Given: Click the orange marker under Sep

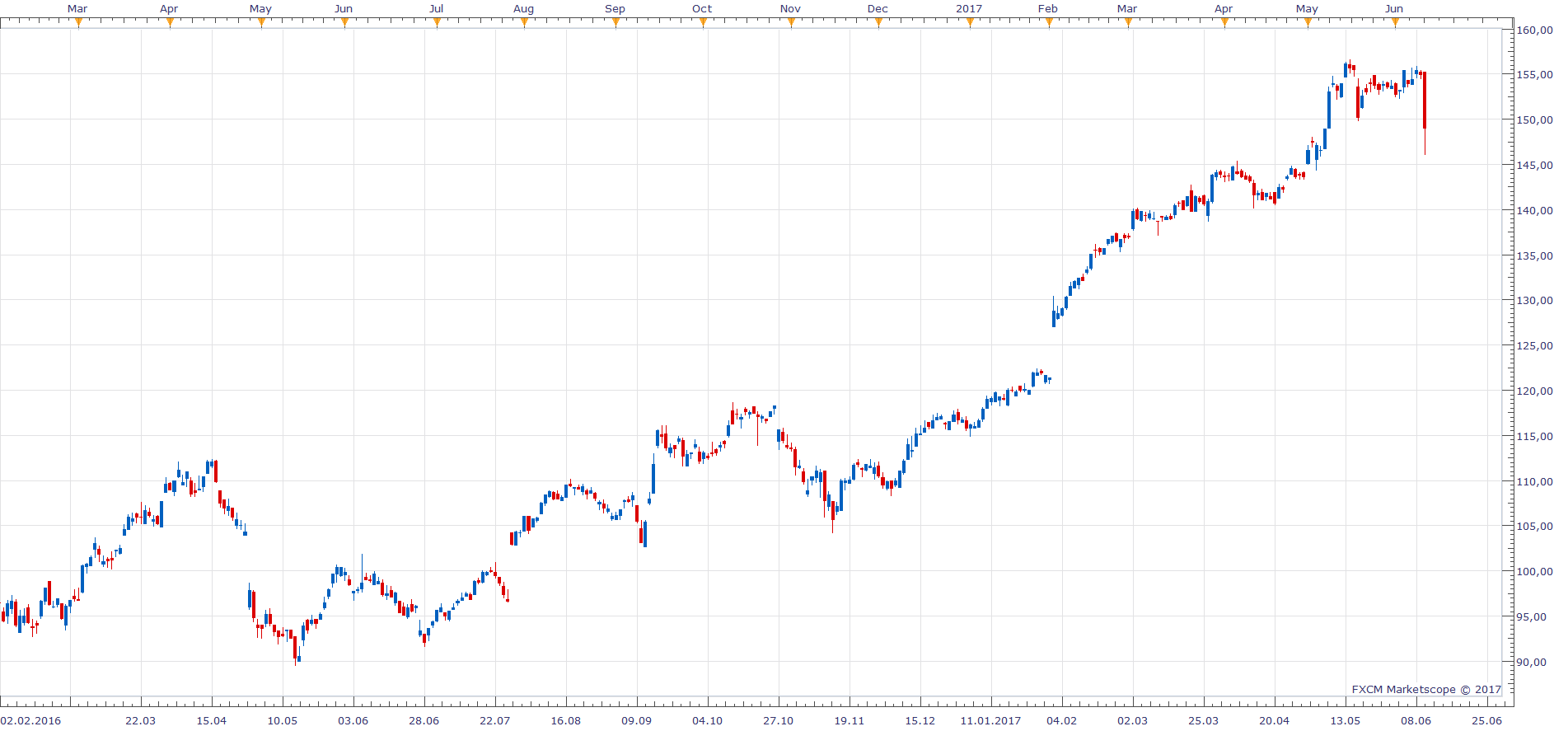Looking at the screenshot, I should point(615,22).
